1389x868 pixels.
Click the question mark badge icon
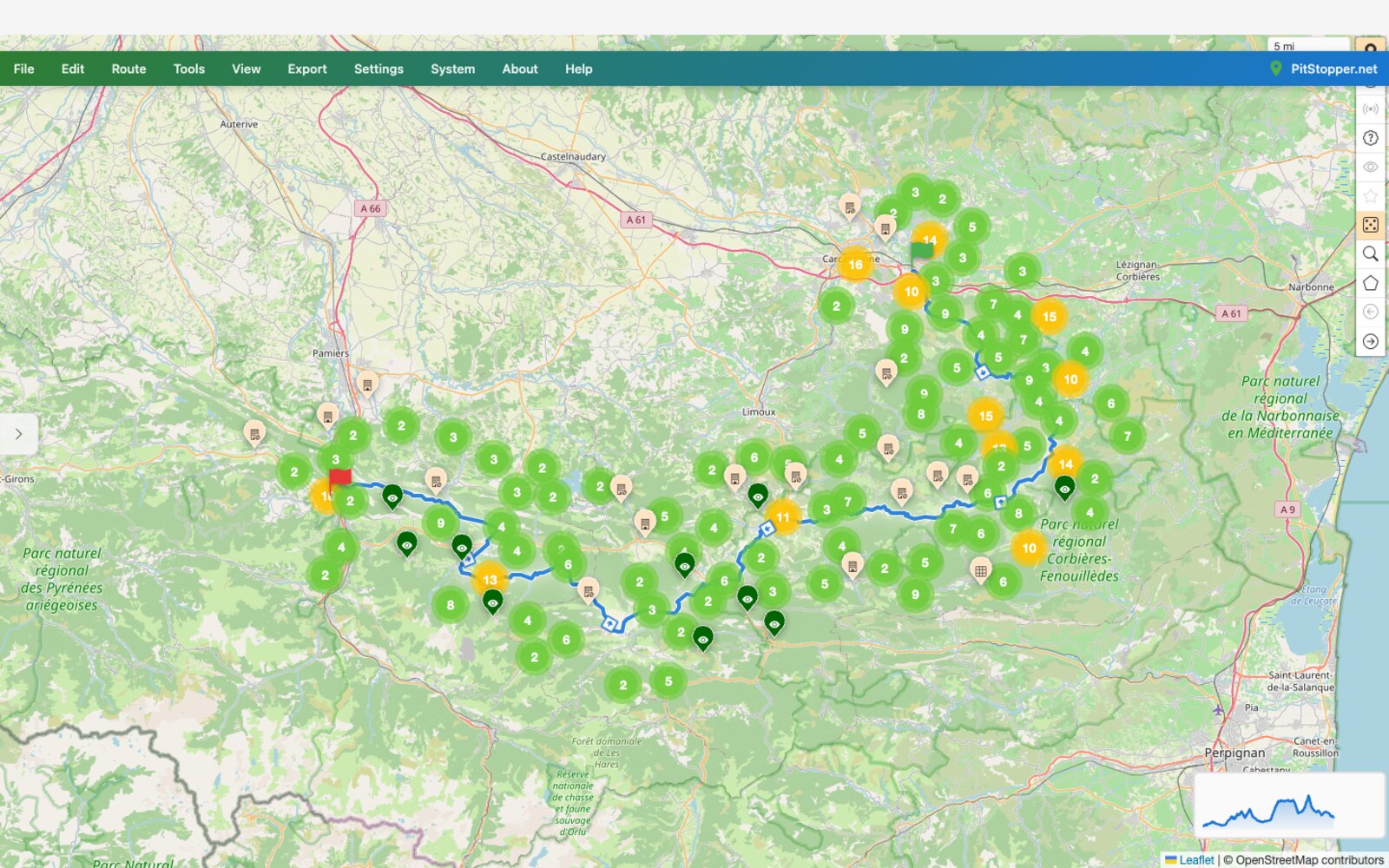tap(1370, 138)
